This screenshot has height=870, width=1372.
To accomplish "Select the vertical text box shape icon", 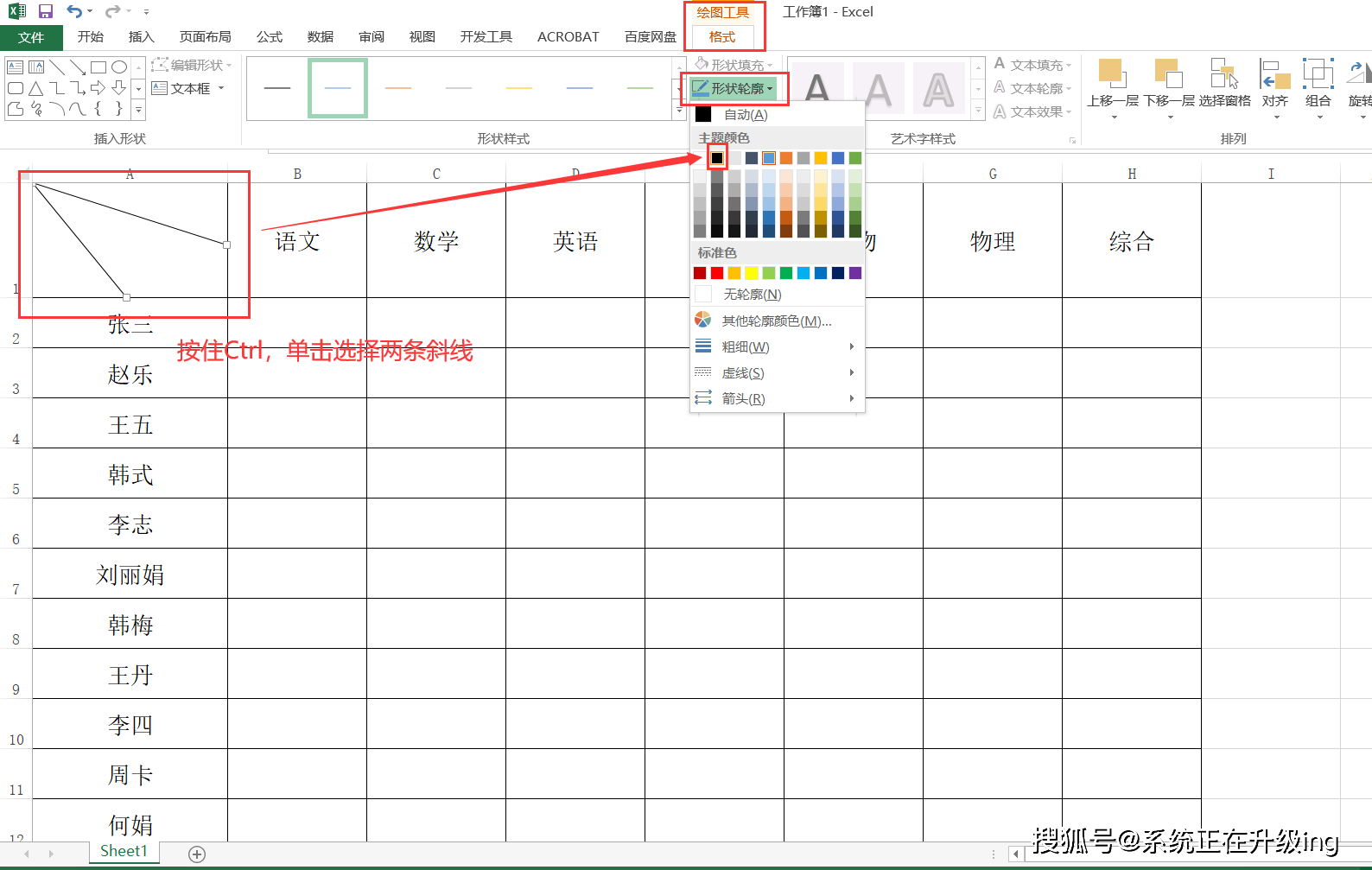I will click(x=35, y=67).
